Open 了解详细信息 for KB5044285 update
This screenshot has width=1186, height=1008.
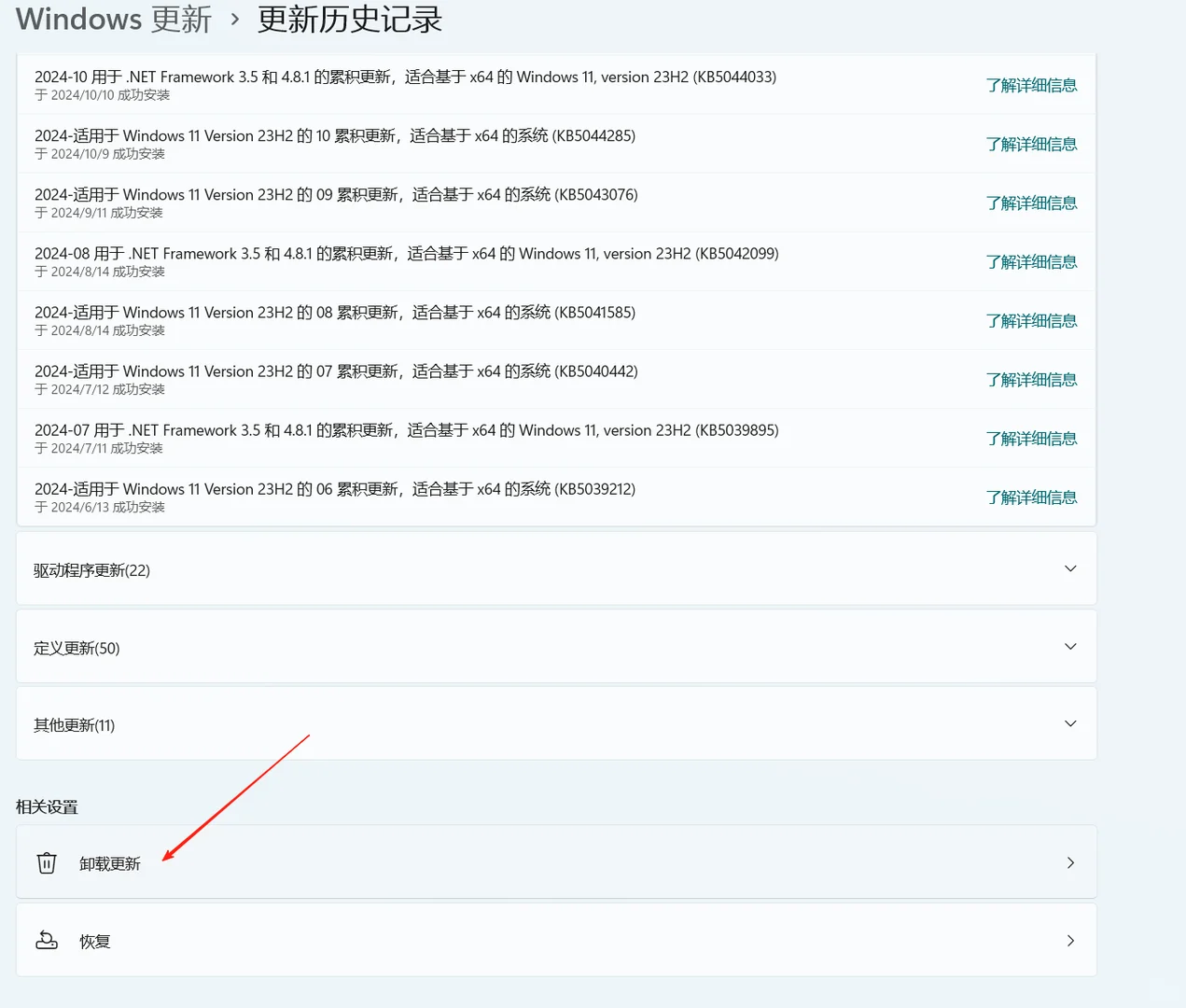pos(1031,144)
